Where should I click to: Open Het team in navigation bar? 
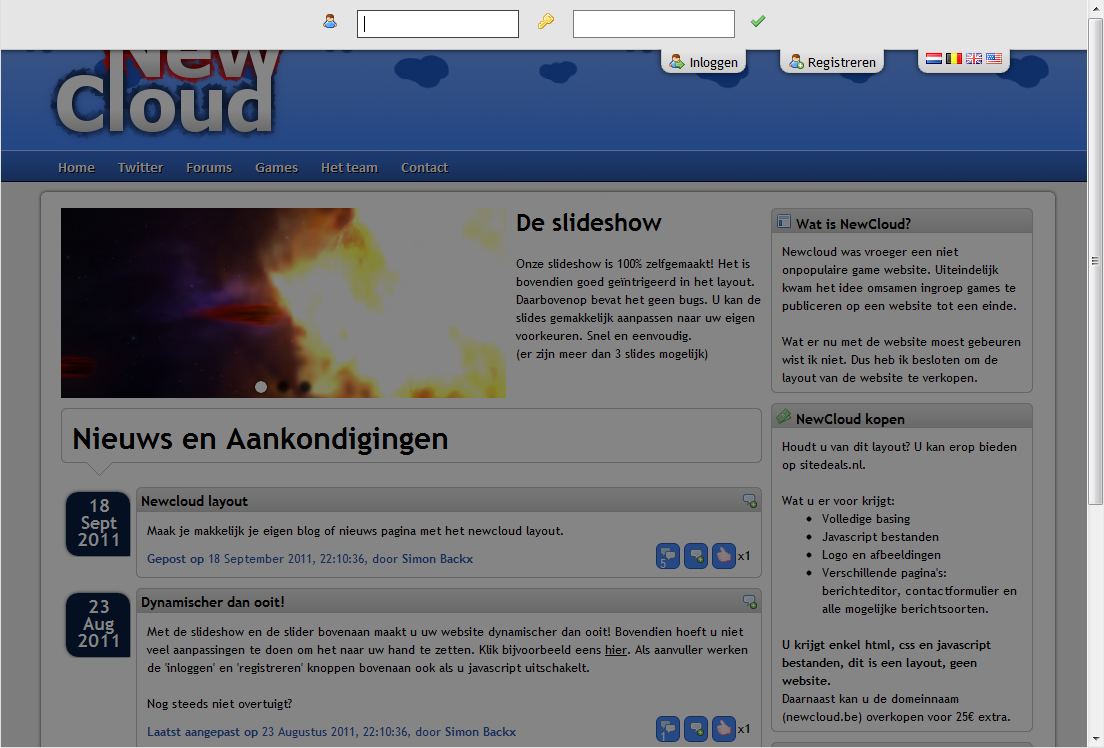point(349,168)
